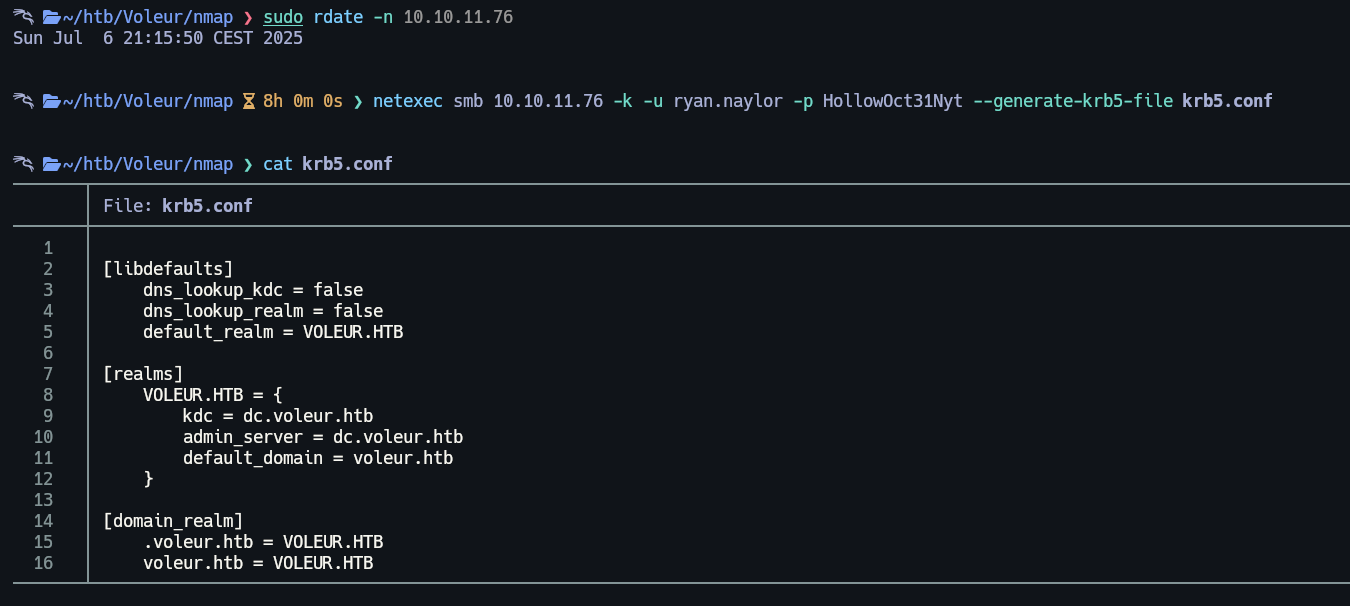The image size is (1350, 606).
Task: Click the prompt arrow before netexec
Action: click(358, 101)
